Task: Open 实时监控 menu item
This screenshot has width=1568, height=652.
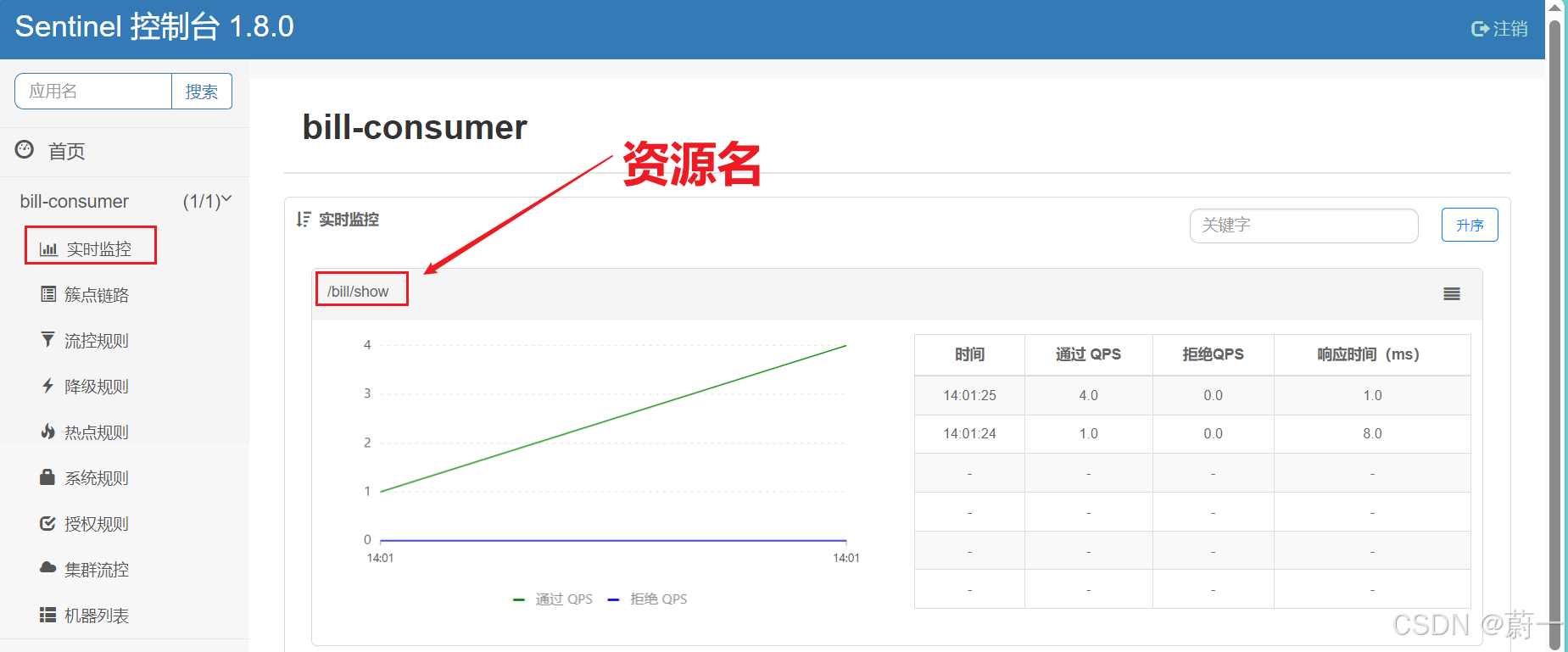Action: (x=99, y=249)
